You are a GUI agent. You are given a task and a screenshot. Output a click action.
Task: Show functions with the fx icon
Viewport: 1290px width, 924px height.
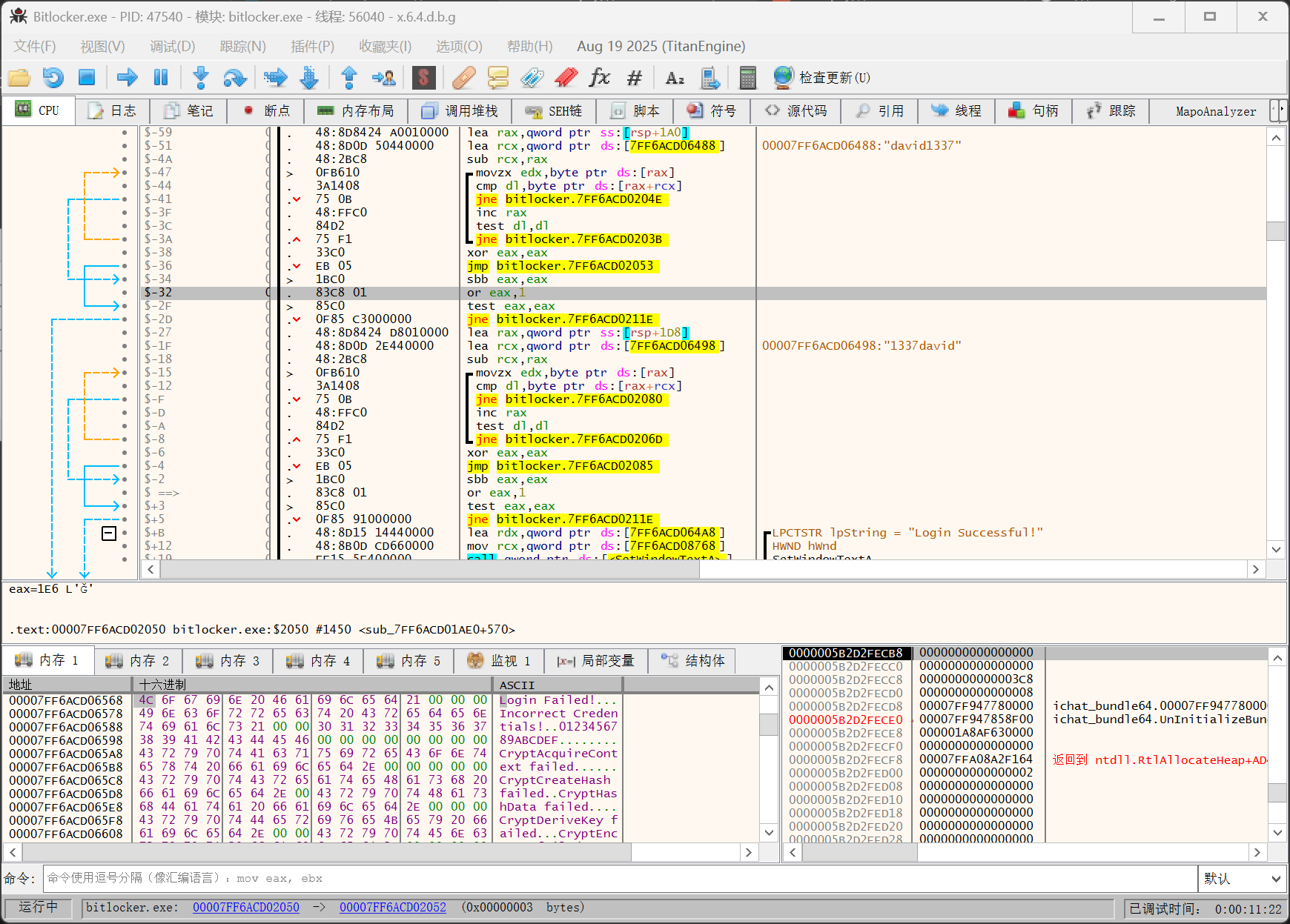tap(599, 77)
